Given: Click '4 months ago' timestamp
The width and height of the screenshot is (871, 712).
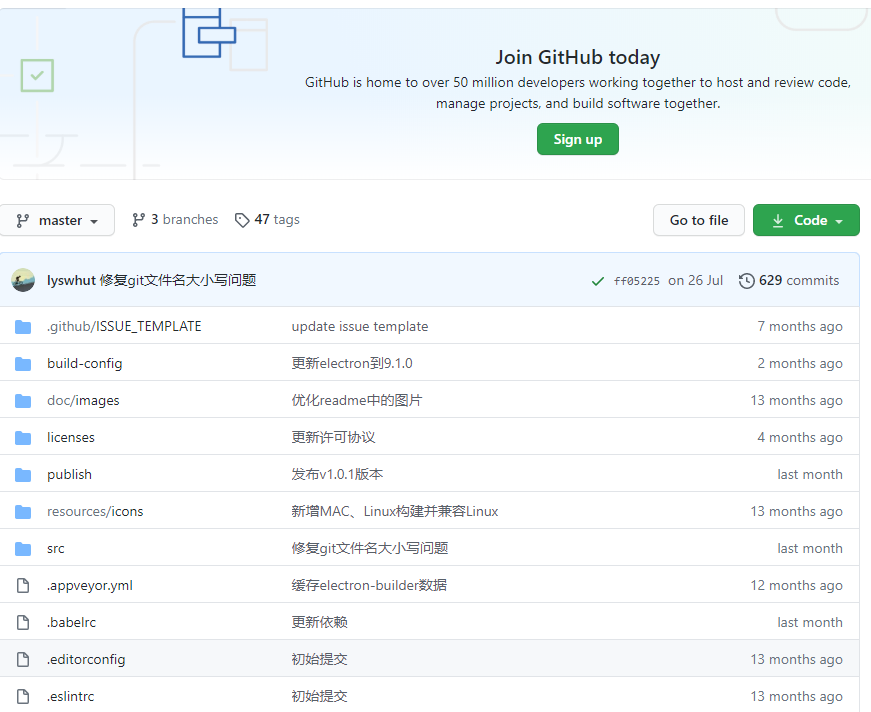Looking at the screenshot, I should pyautogui.click(x=800, y=437).
